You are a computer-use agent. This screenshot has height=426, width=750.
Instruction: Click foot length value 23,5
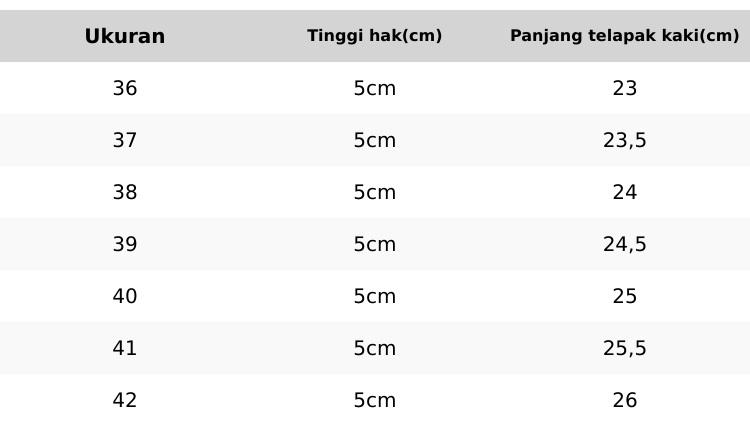(x=625, y=141)
